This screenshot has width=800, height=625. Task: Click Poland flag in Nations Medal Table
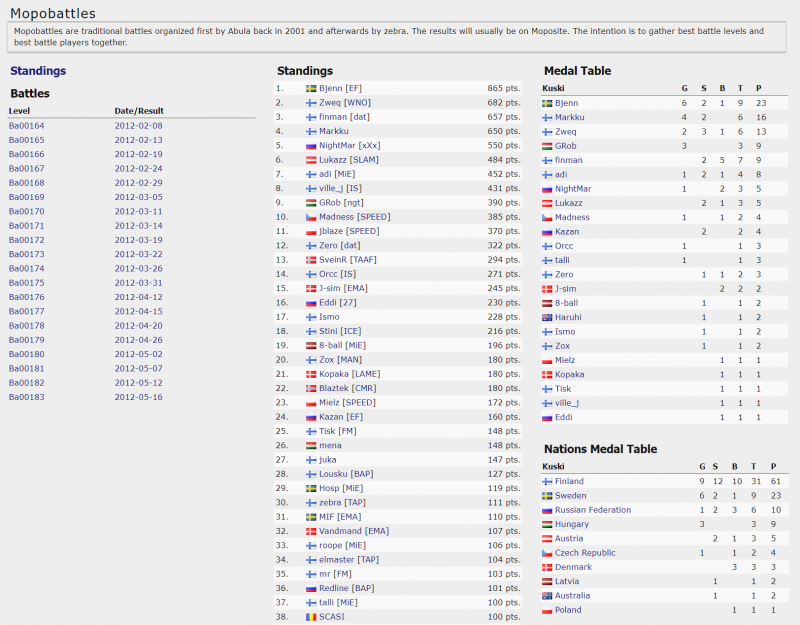pyautogui.click(x=547, y=610)
